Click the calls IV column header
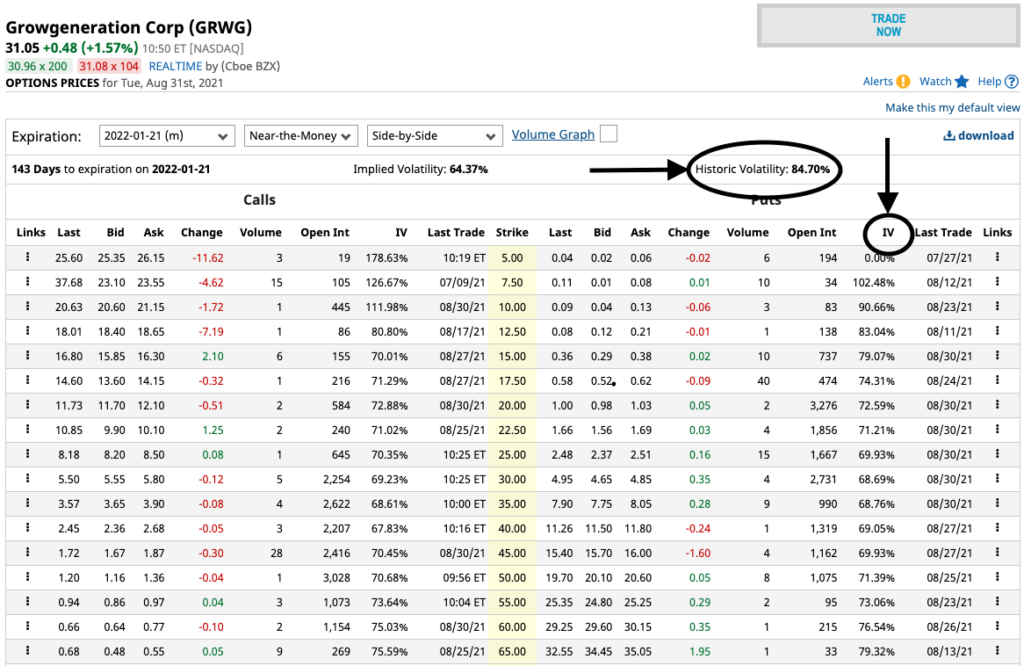The width and height of the screenshot is (1024, 666). 401,232
